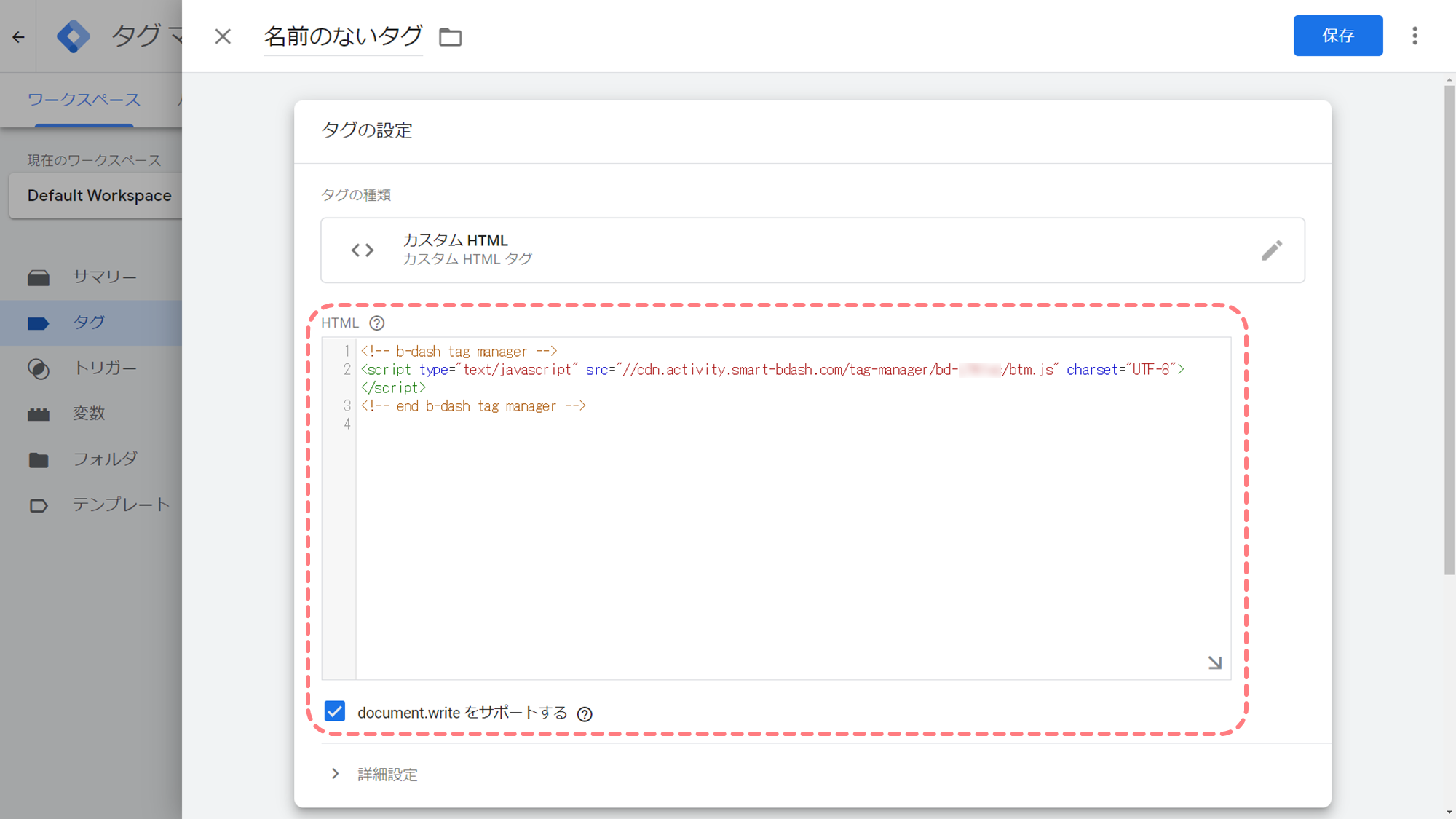Click the 保存 save button
This screenshot has width=1456, height=819.
click(1337, 36)
